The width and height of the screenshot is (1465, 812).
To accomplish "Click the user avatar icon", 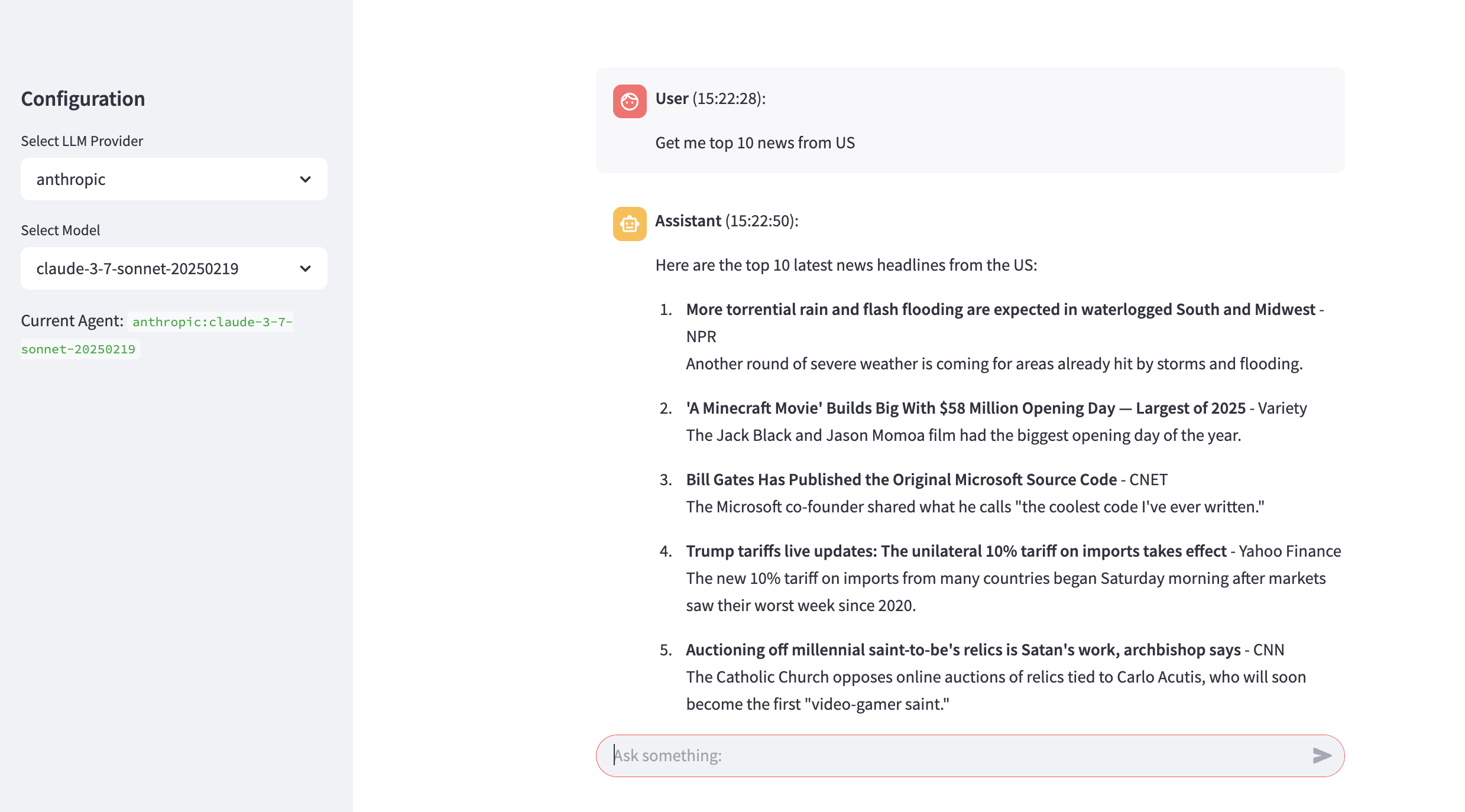I will 630,101.
